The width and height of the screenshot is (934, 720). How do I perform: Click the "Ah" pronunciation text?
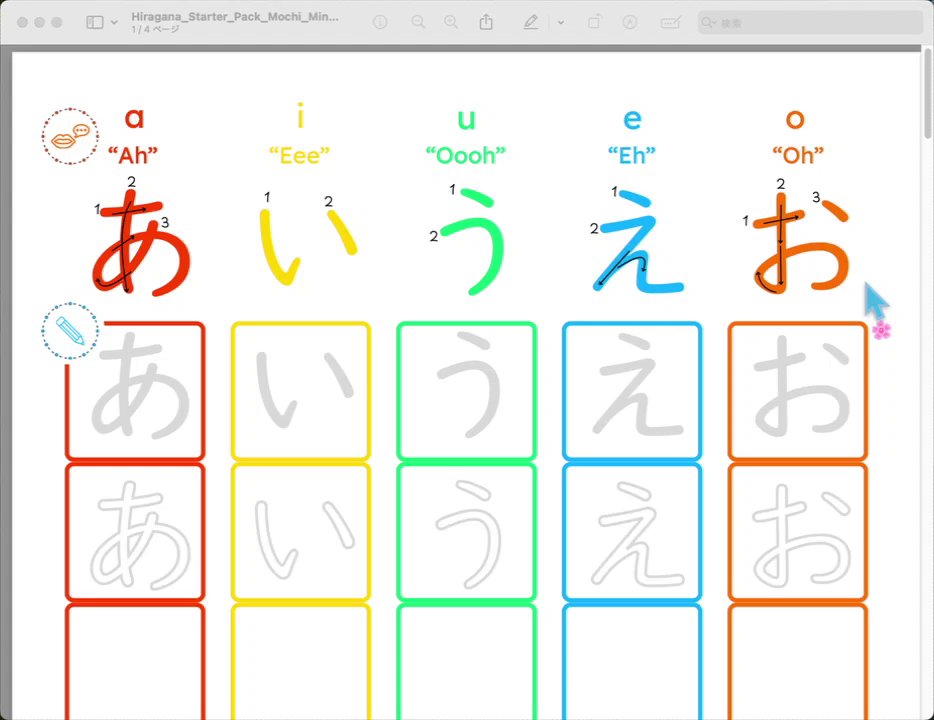(x=133, y=155)
